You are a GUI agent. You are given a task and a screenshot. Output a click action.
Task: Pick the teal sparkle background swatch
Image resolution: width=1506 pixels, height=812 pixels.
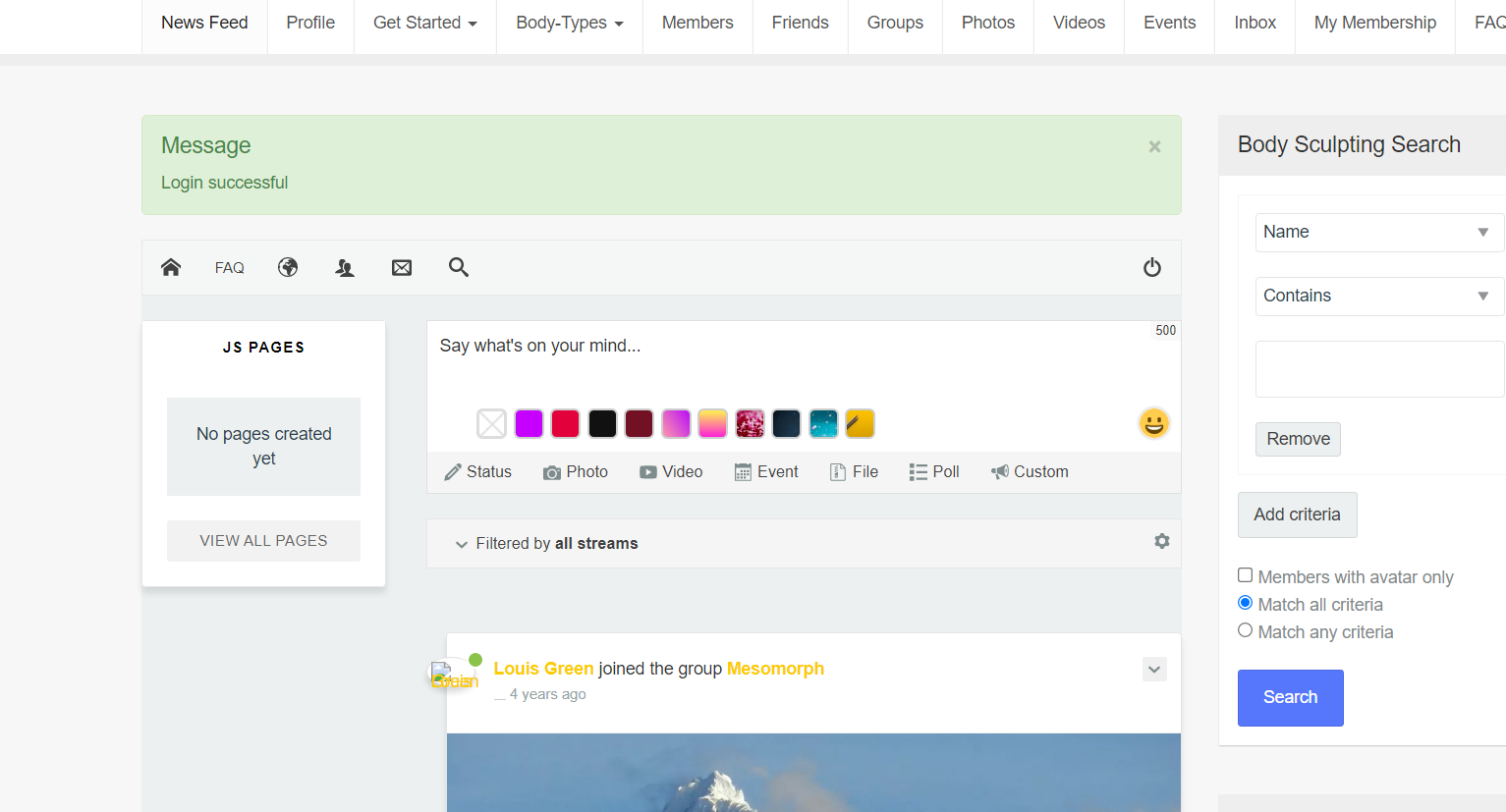point(823,423)
